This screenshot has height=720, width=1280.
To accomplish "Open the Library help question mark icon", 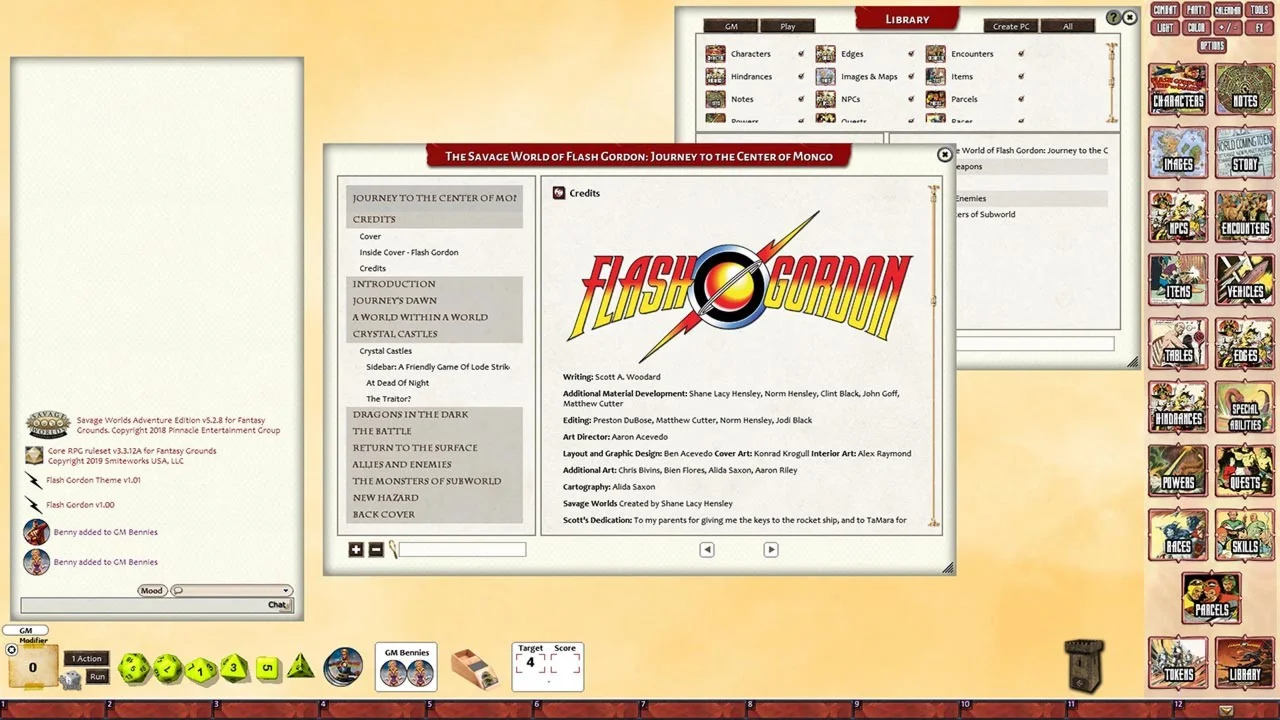I will tap(1113, 18).
